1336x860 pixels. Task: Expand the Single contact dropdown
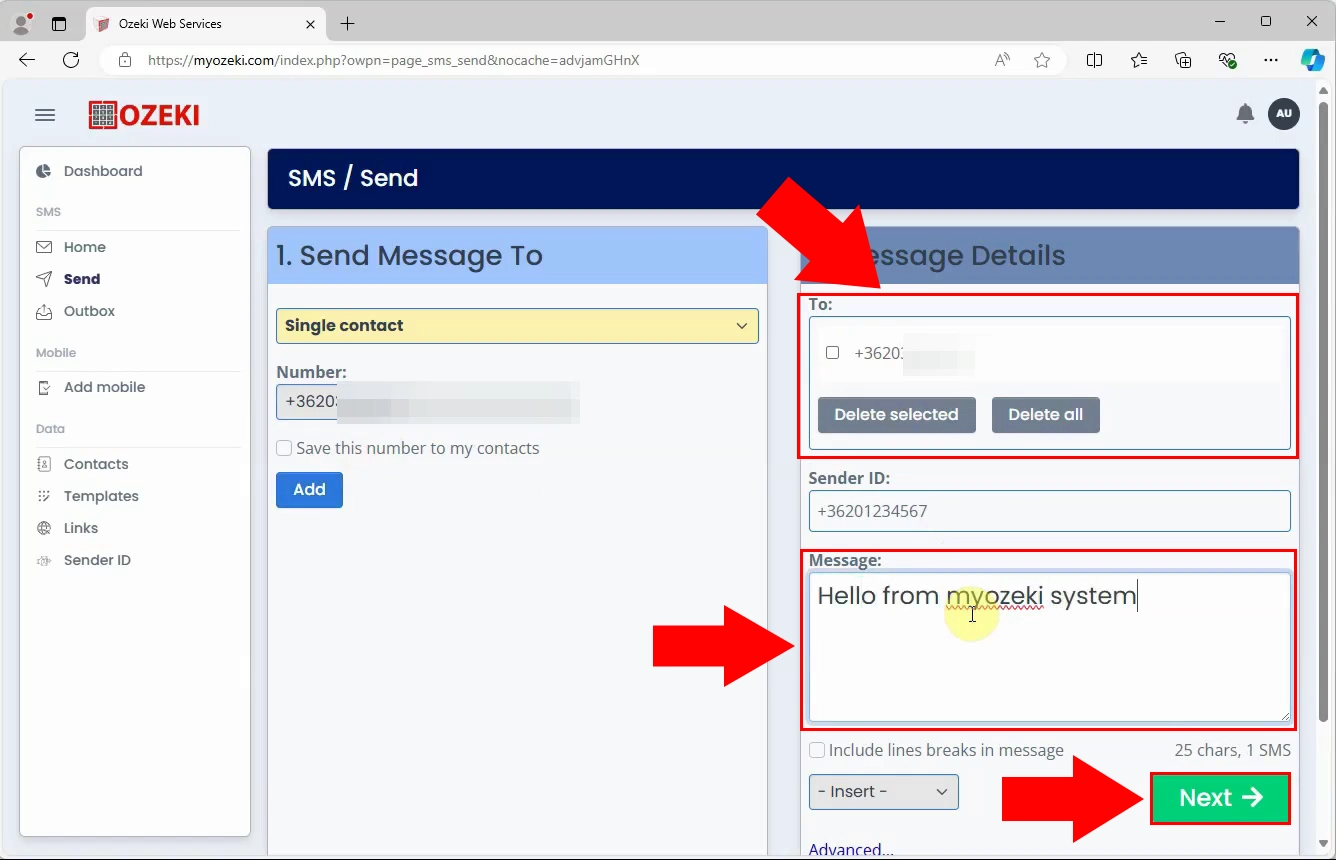[x=517, y=326]
